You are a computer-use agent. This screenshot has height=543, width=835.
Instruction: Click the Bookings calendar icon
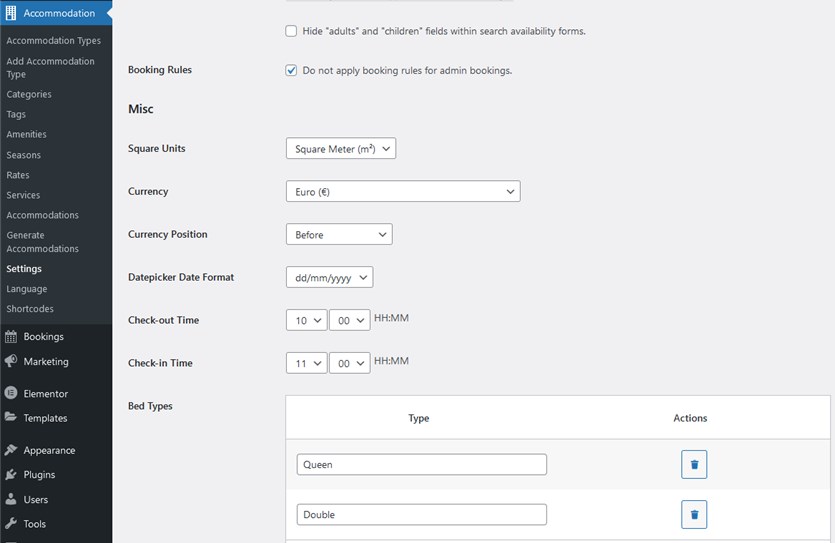pos(11,336)
